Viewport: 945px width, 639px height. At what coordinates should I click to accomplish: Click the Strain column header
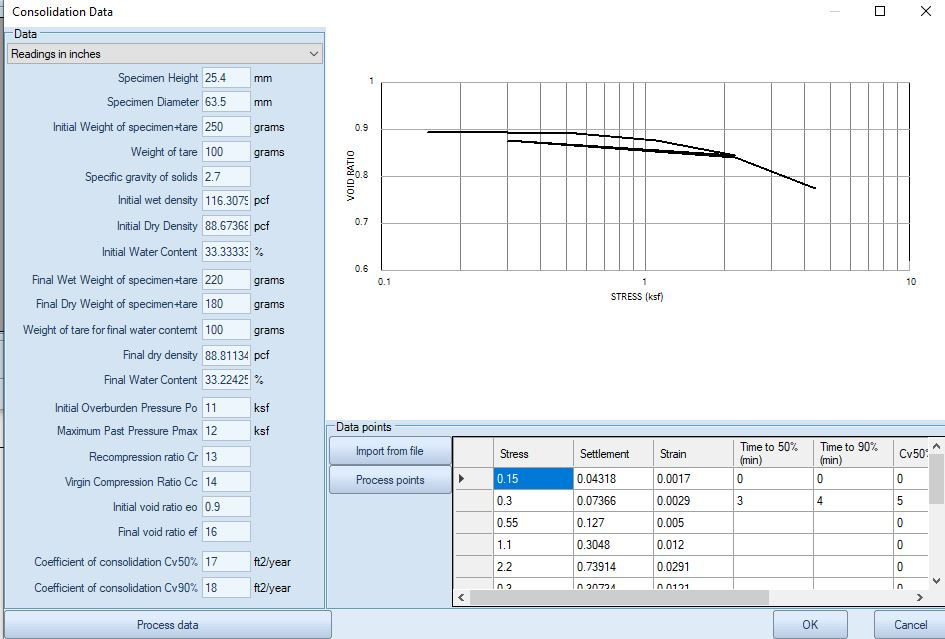pyautogui.click(x=693, y=453)
